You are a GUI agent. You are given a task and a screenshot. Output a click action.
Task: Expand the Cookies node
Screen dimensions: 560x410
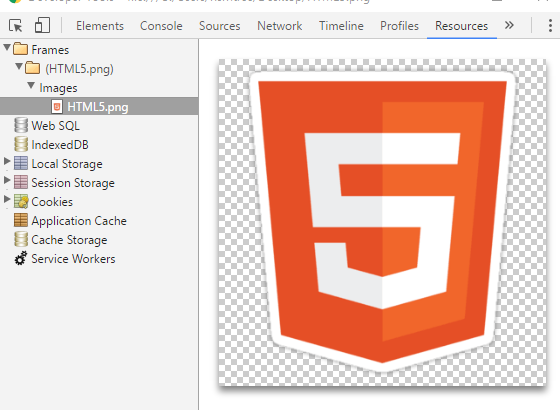(7, 199)
